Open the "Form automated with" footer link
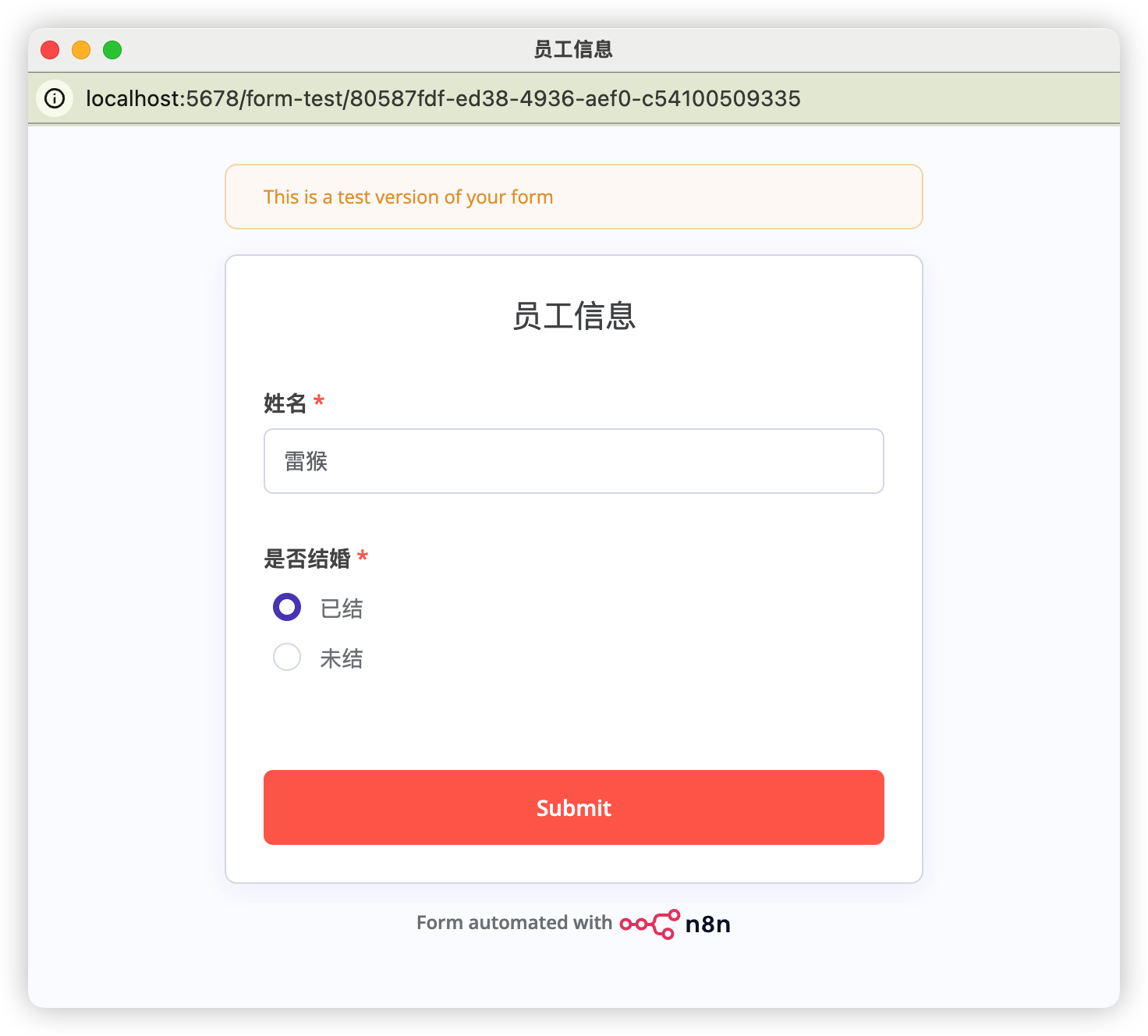The height and width of the screenshot is (1036, 1148). point(514,923)
